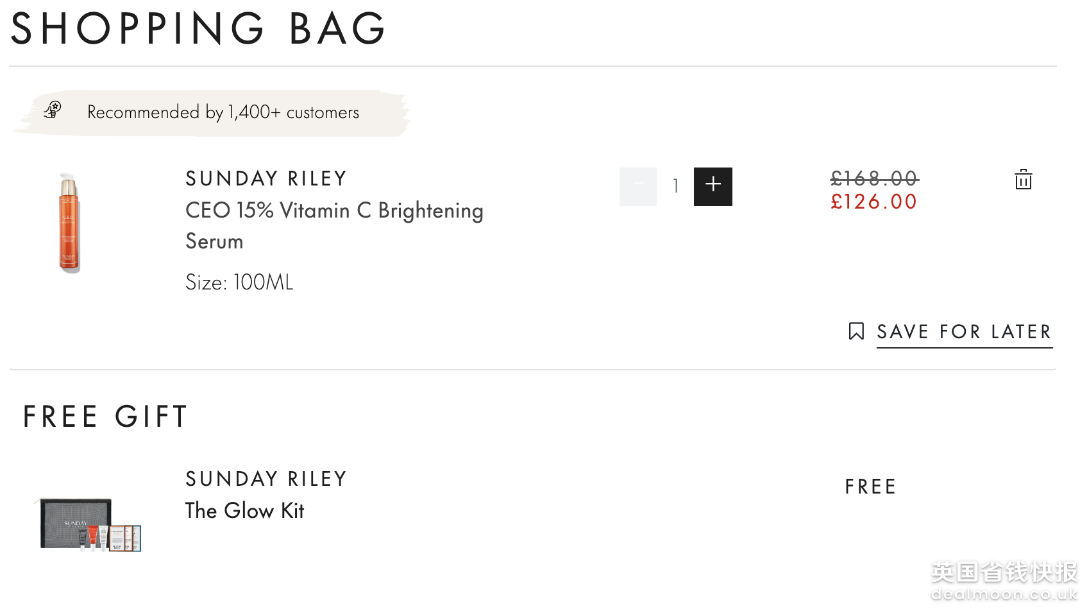Remove the serum using the trash icon

pyautogui.click(x=1023, y=180)
